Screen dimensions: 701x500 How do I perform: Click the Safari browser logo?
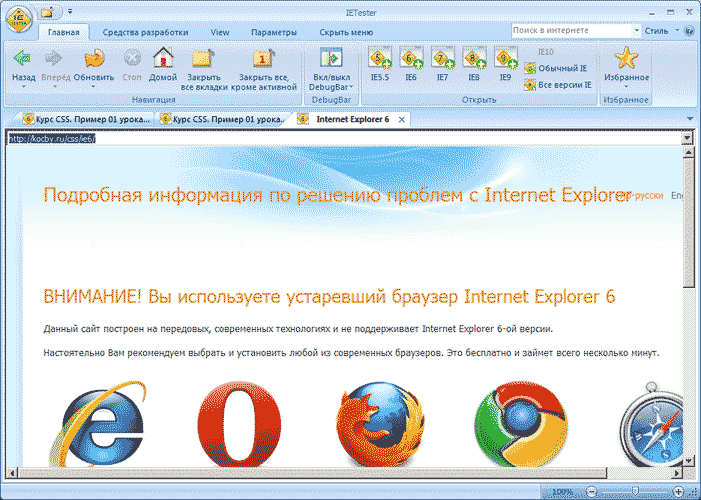point(651,423)
